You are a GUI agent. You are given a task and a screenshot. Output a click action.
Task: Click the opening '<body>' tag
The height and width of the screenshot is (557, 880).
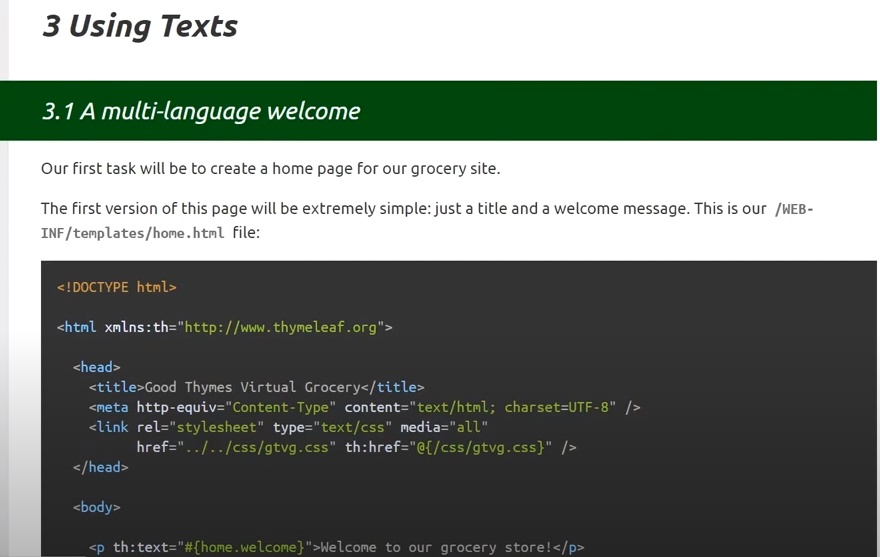click(97, 507)
